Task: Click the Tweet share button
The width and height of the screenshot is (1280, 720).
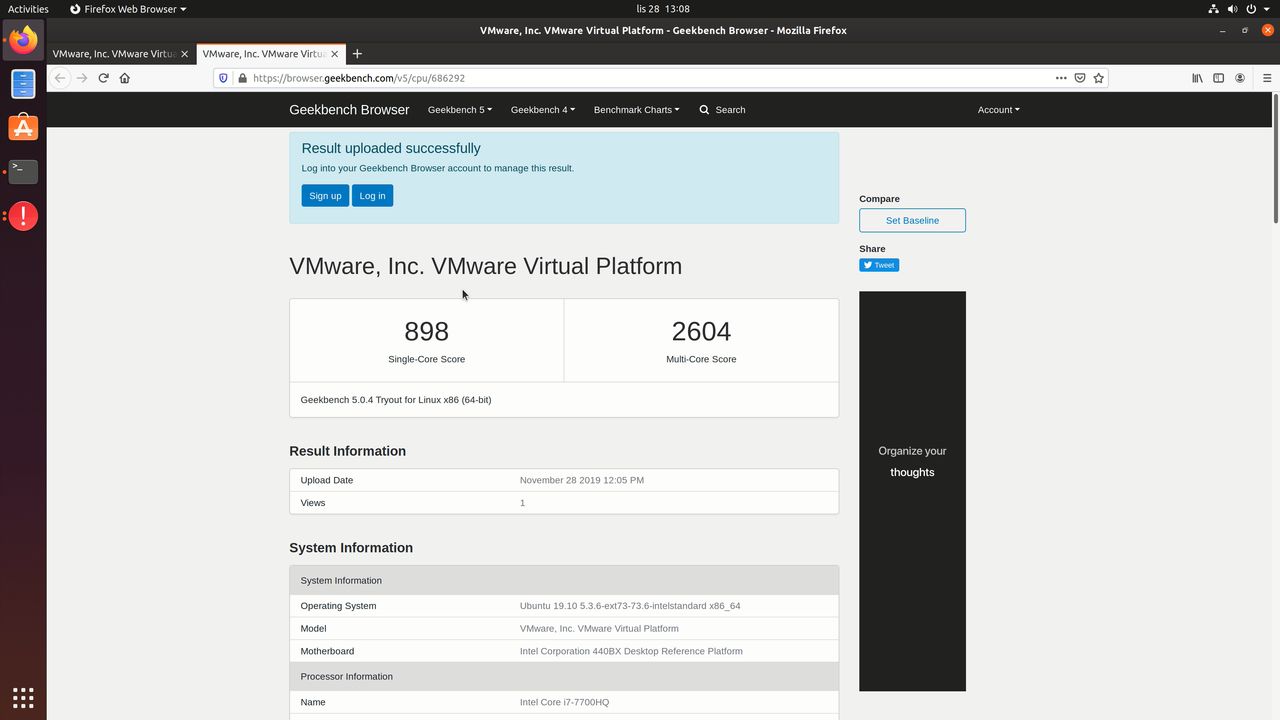Action: point(879,265)
